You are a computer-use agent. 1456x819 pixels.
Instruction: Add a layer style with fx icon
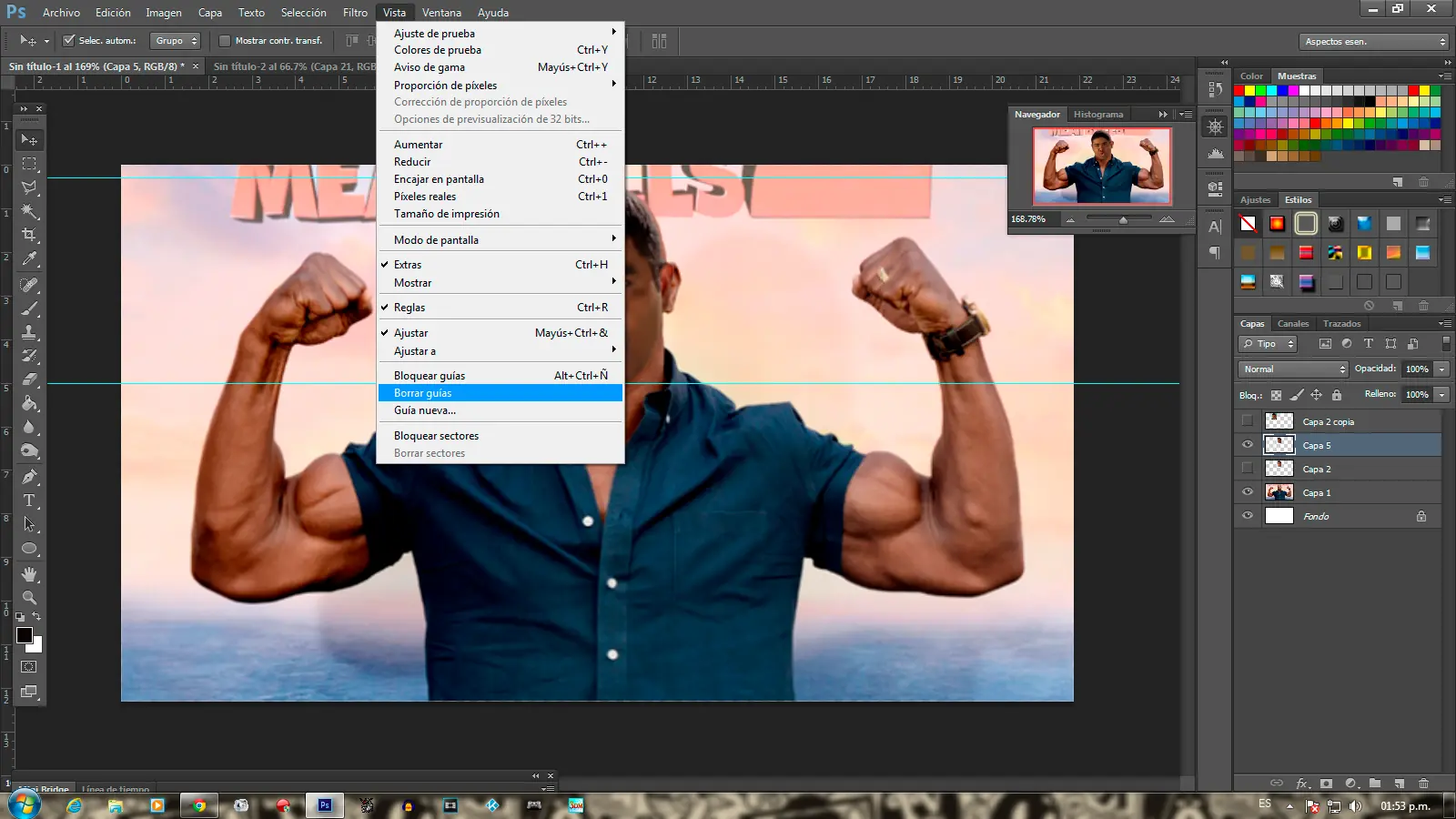pos(1302,784)
